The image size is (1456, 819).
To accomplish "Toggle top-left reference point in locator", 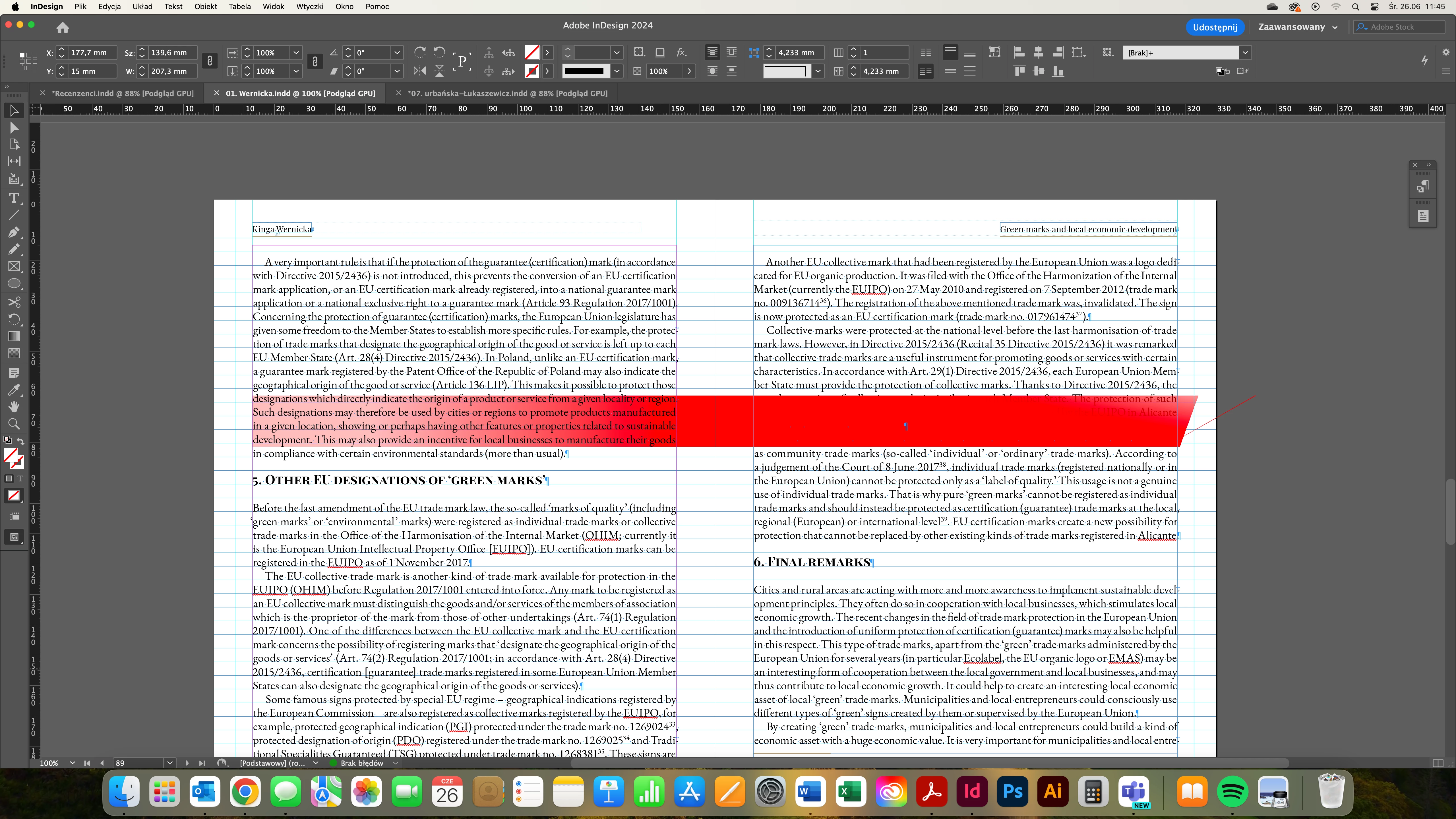I will [x=22, y=55].
